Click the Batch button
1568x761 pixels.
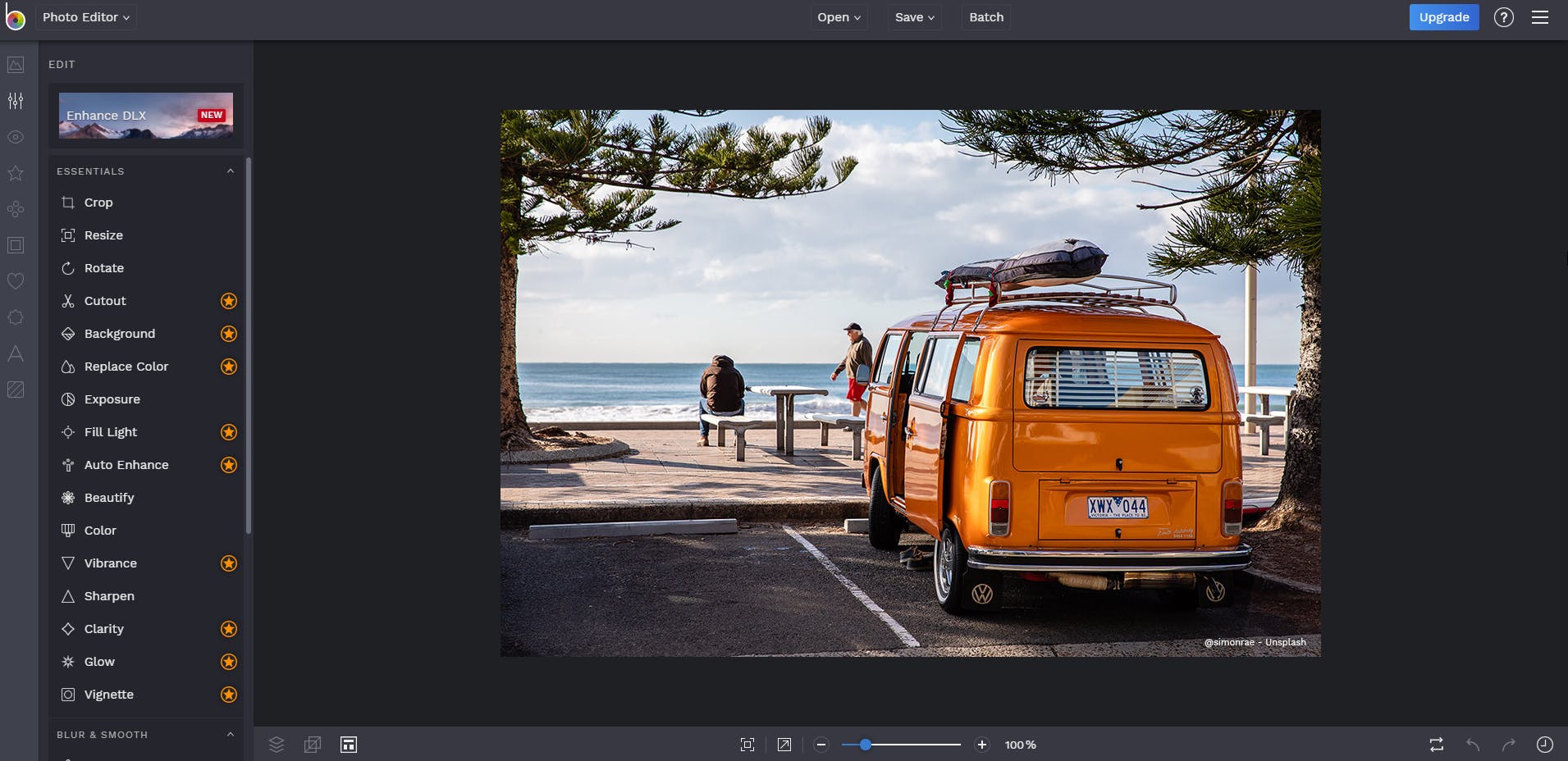coord(985,17)
